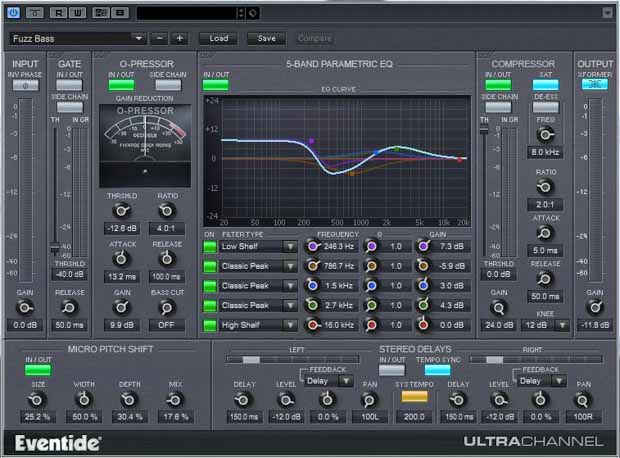Click the Compressor Attack knob
The image size is (620, 458).
coord(545,232)
